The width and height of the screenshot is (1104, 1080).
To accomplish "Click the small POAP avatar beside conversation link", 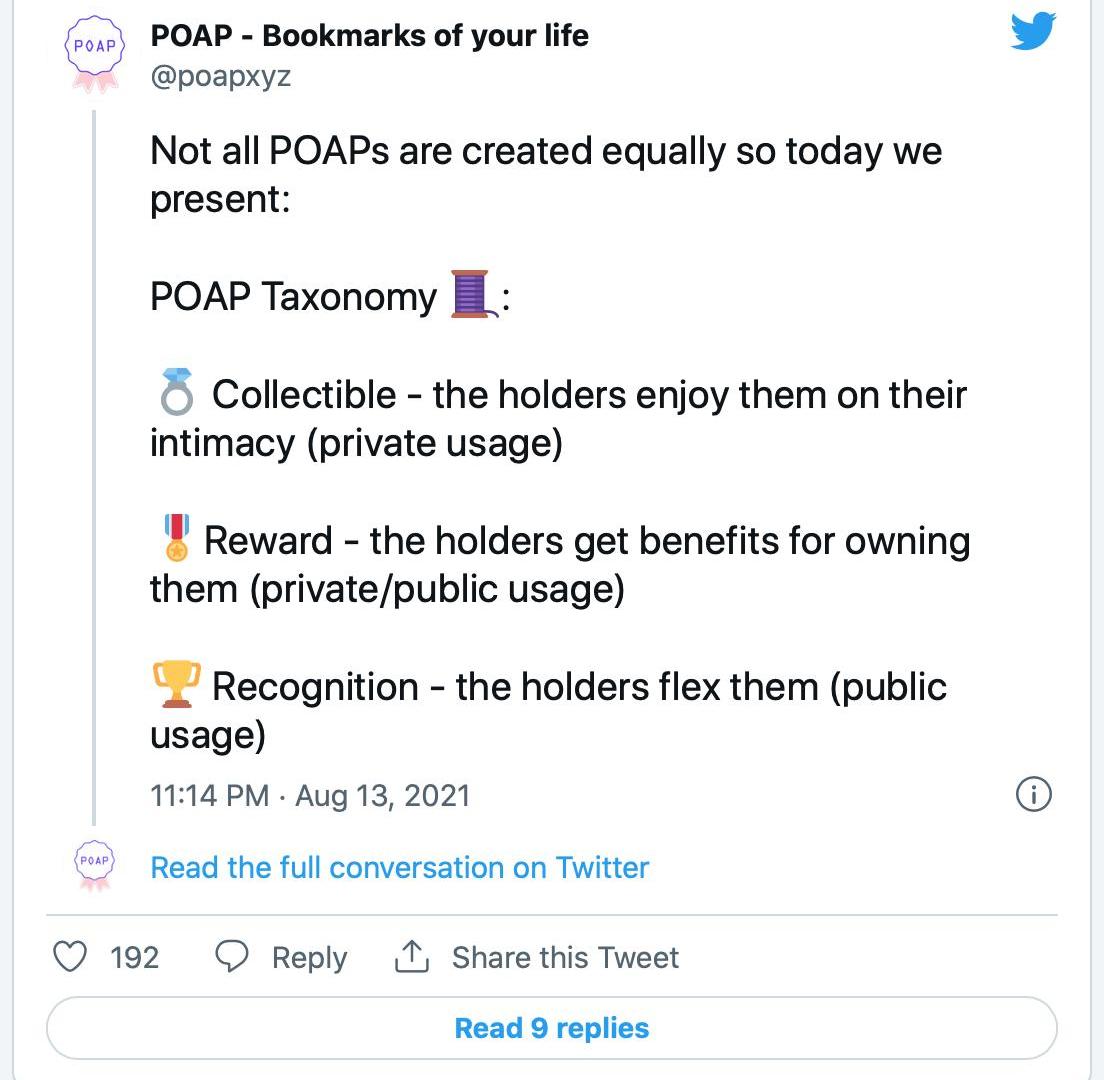I will (x=95, y=865).
